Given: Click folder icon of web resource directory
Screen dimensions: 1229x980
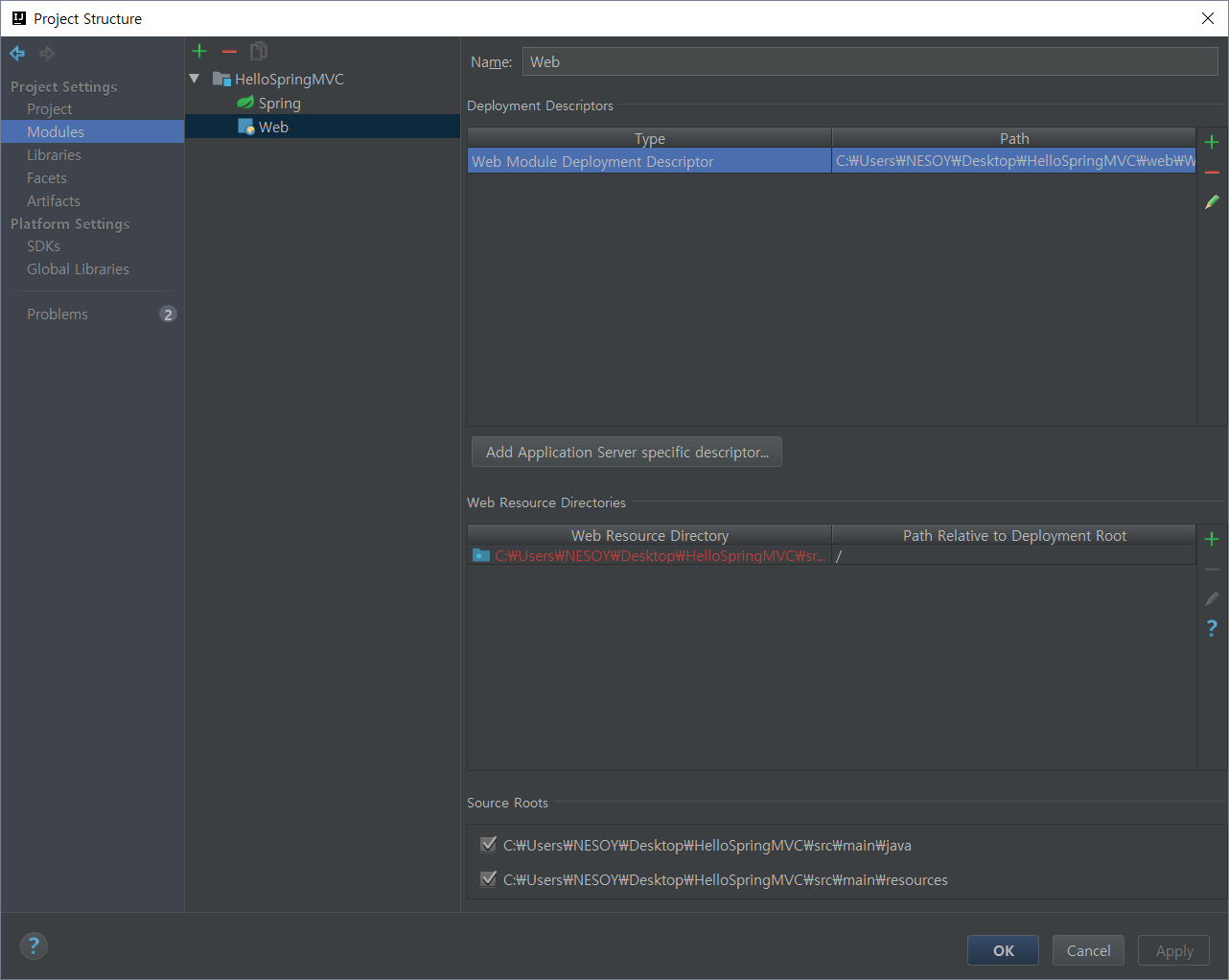Looking at the screenshot, I should 481,555.
